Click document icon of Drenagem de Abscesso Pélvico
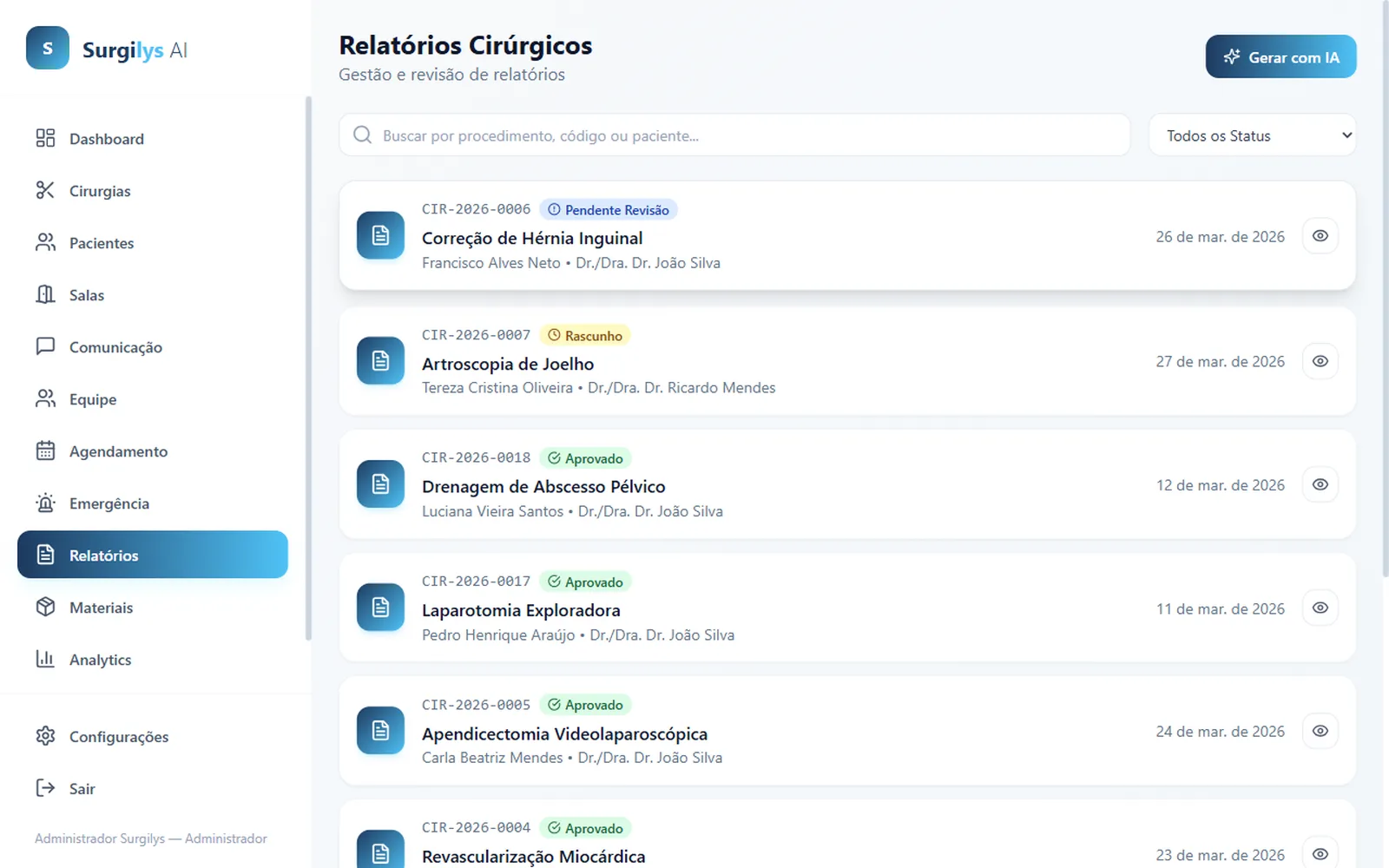The height and width of the screenshot is (868, 1389). tap(380, 483)
